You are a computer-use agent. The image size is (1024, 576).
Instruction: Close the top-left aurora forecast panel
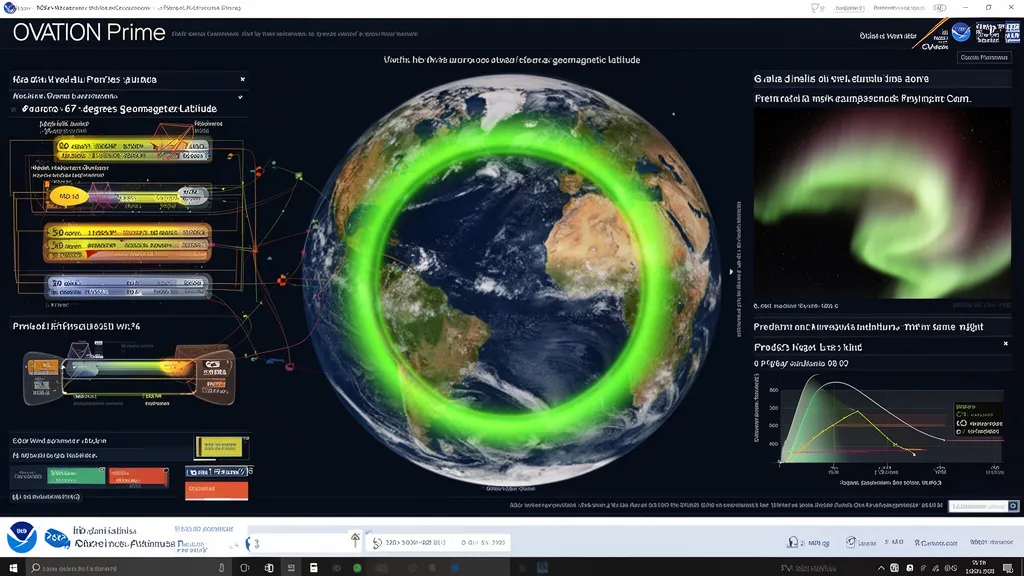point(242,79)
